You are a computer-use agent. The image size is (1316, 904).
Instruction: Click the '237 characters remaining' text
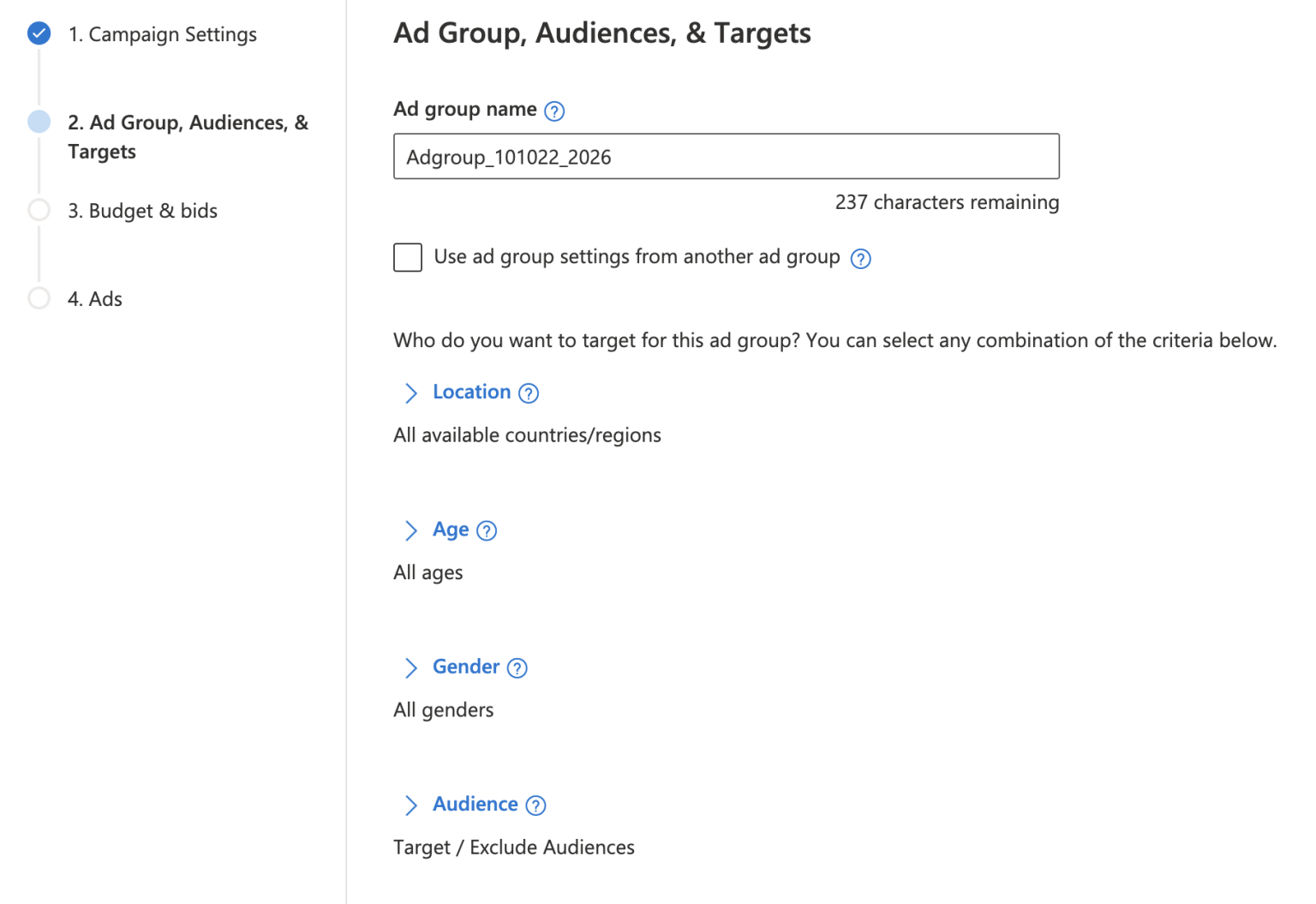click(x=947, y=202)
